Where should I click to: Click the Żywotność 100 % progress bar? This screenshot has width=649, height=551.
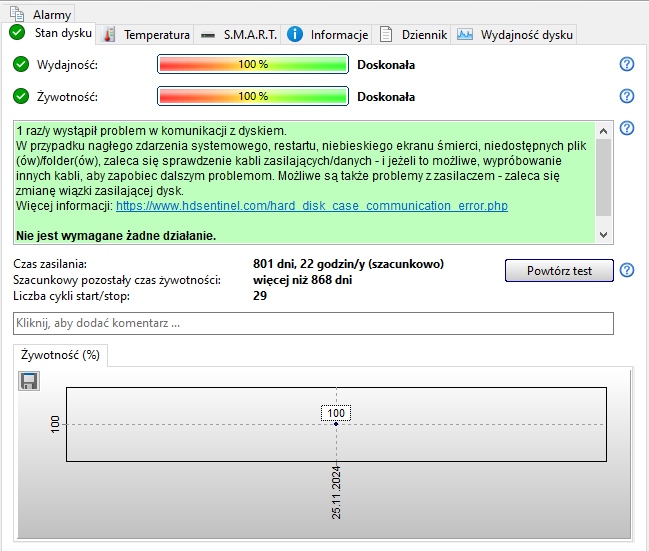(253, 96)
